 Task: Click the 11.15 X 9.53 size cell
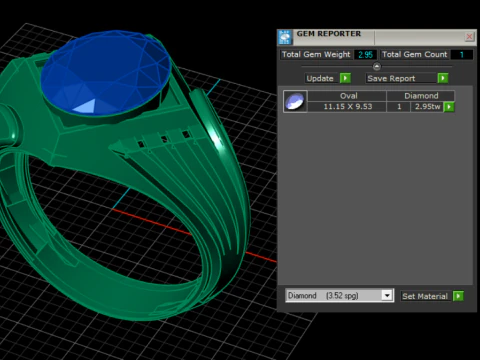(347, 107)
